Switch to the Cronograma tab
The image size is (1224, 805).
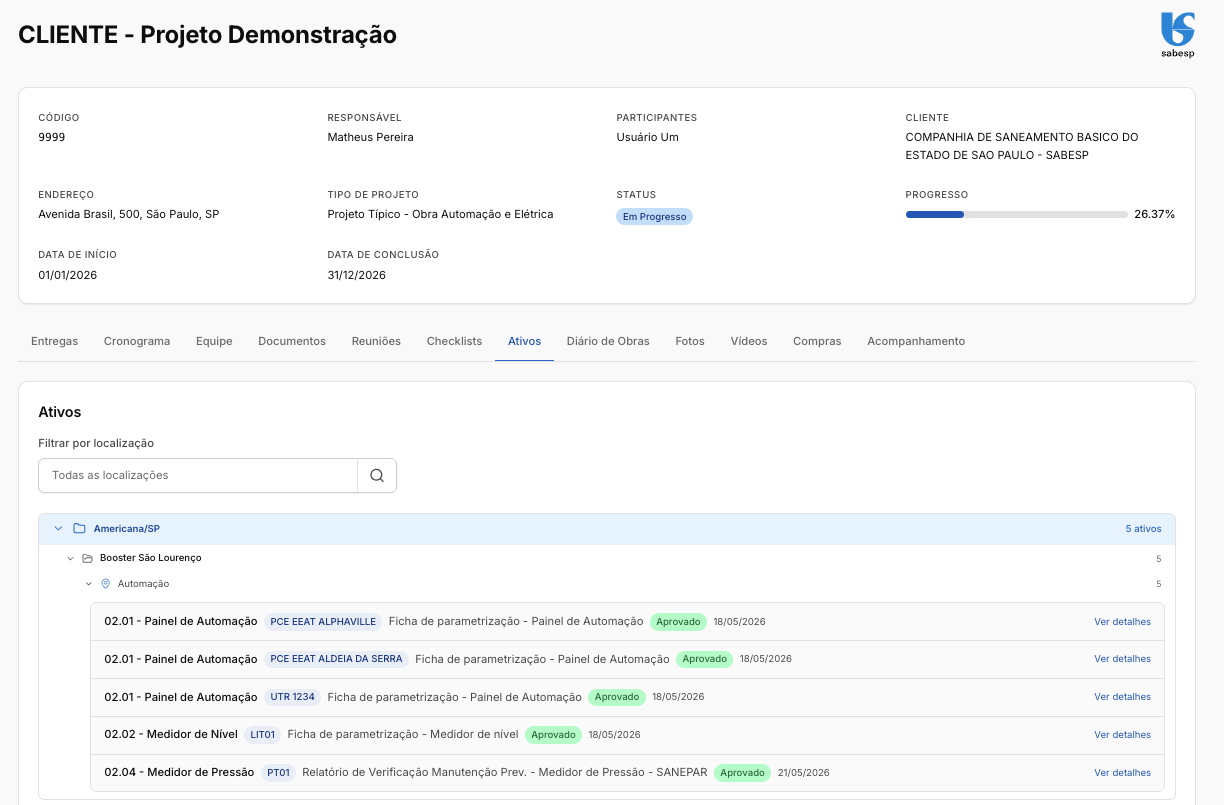pyautogui.click(x=137, y=341)
